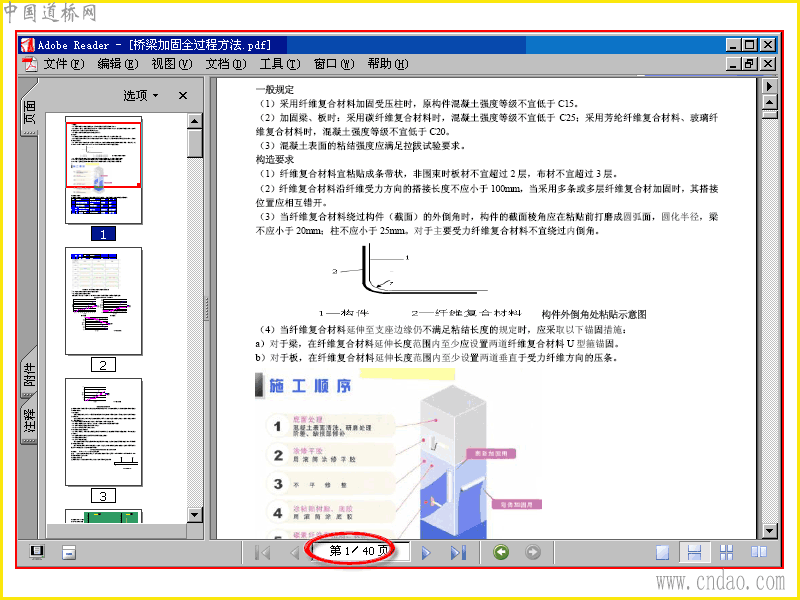
Task: Toggle navigation pane icon at bottom left
Action: (x=37, y=552)
